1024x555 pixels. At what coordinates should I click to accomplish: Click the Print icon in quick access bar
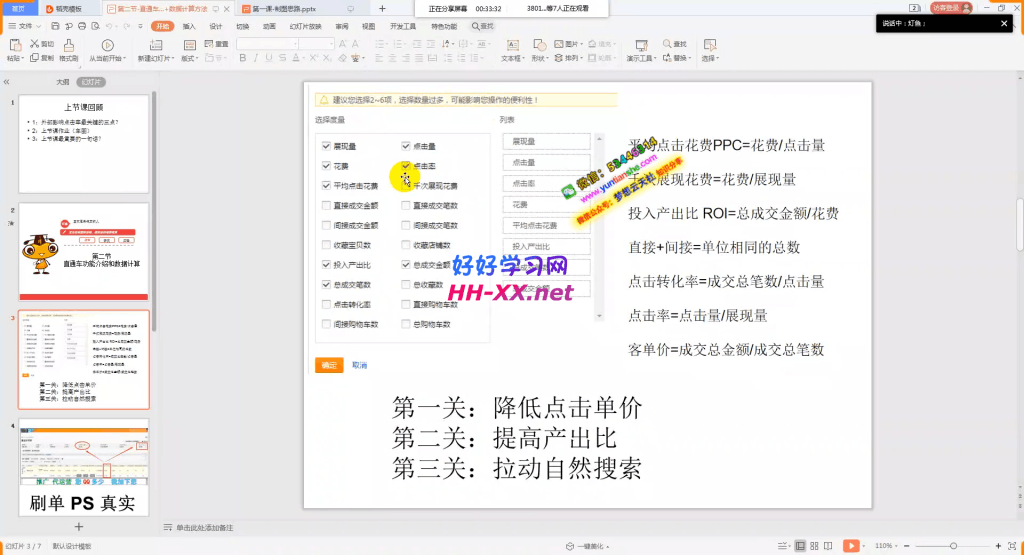pos(82,26)
